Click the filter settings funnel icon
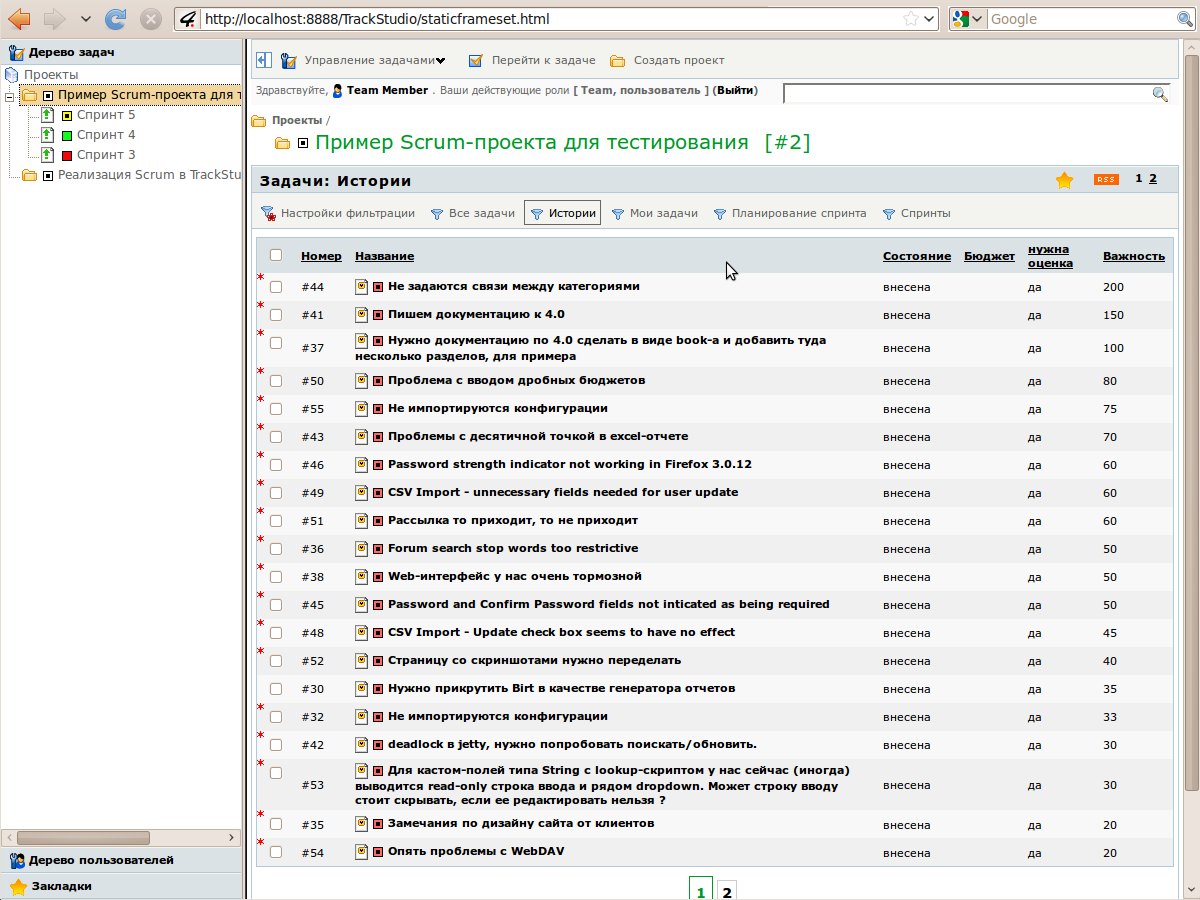 tap(268, 213)
